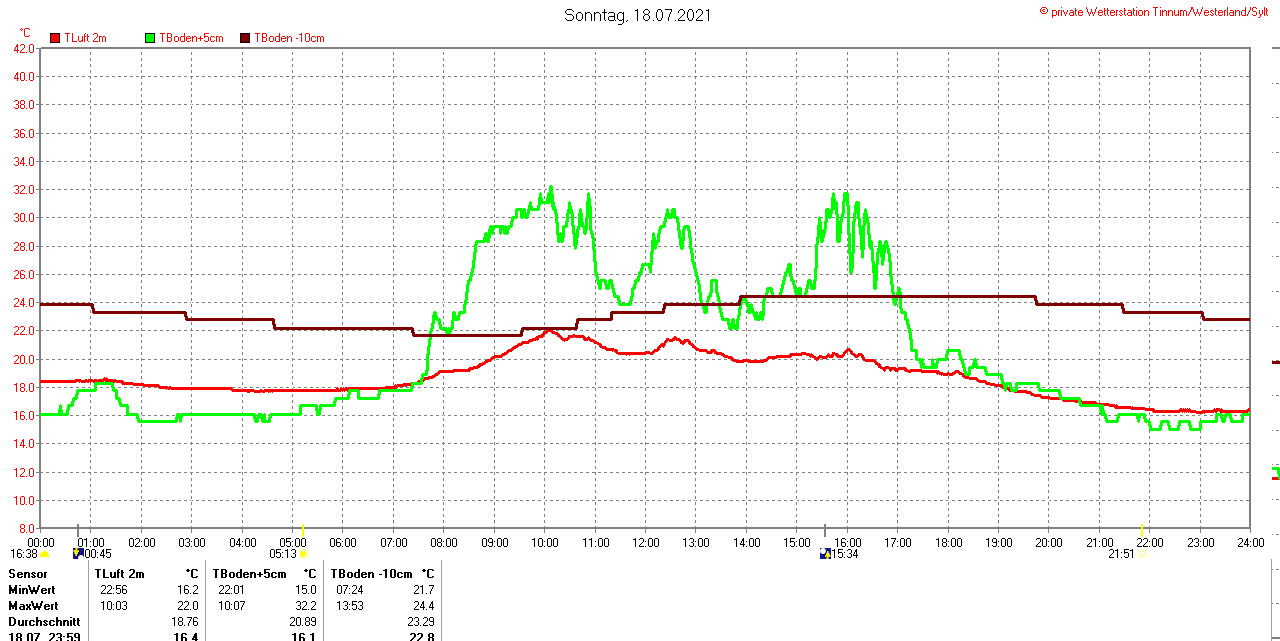Screen dimensions: 1280x641
Task: Click the Durchschnitt row label
Action: tap(44, 621)
